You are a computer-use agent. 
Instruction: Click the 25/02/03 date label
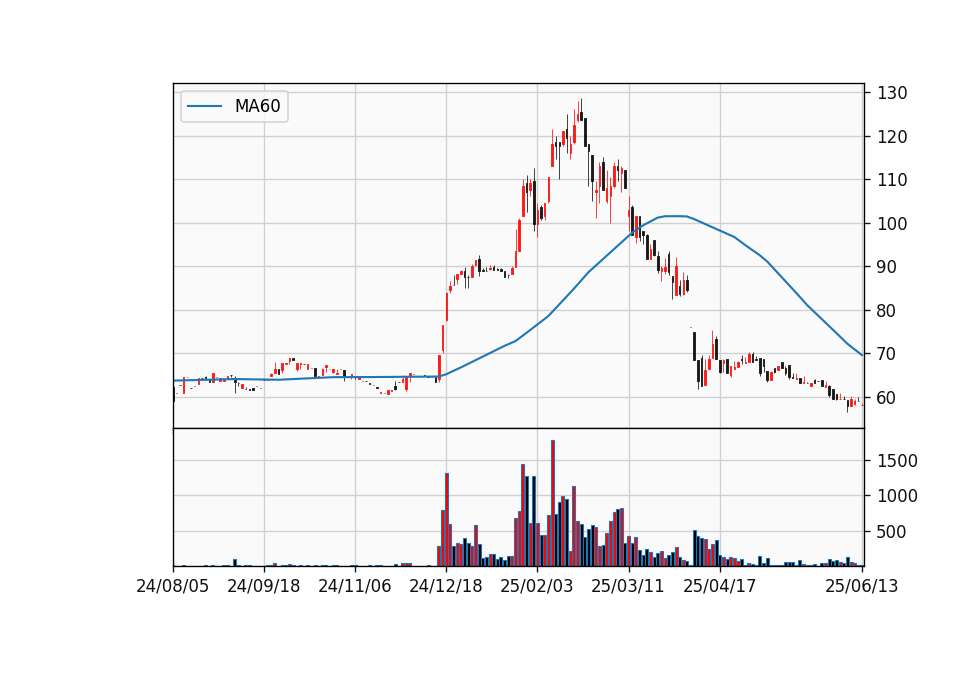537,586
